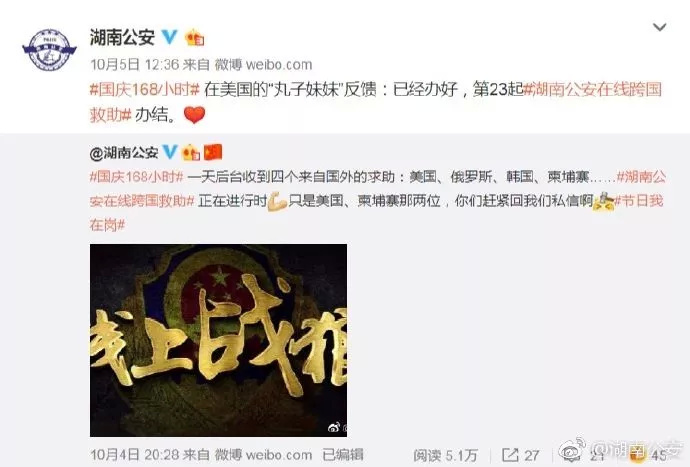Open the #国庆168小时# hashtag in the top post
The height and width of the screenshot is (467, 690).
(145, 90)
